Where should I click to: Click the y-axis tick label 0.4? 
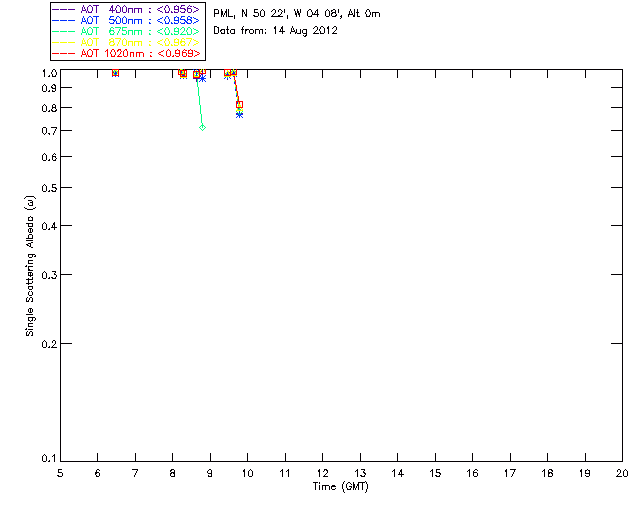[x=49, y=226]
